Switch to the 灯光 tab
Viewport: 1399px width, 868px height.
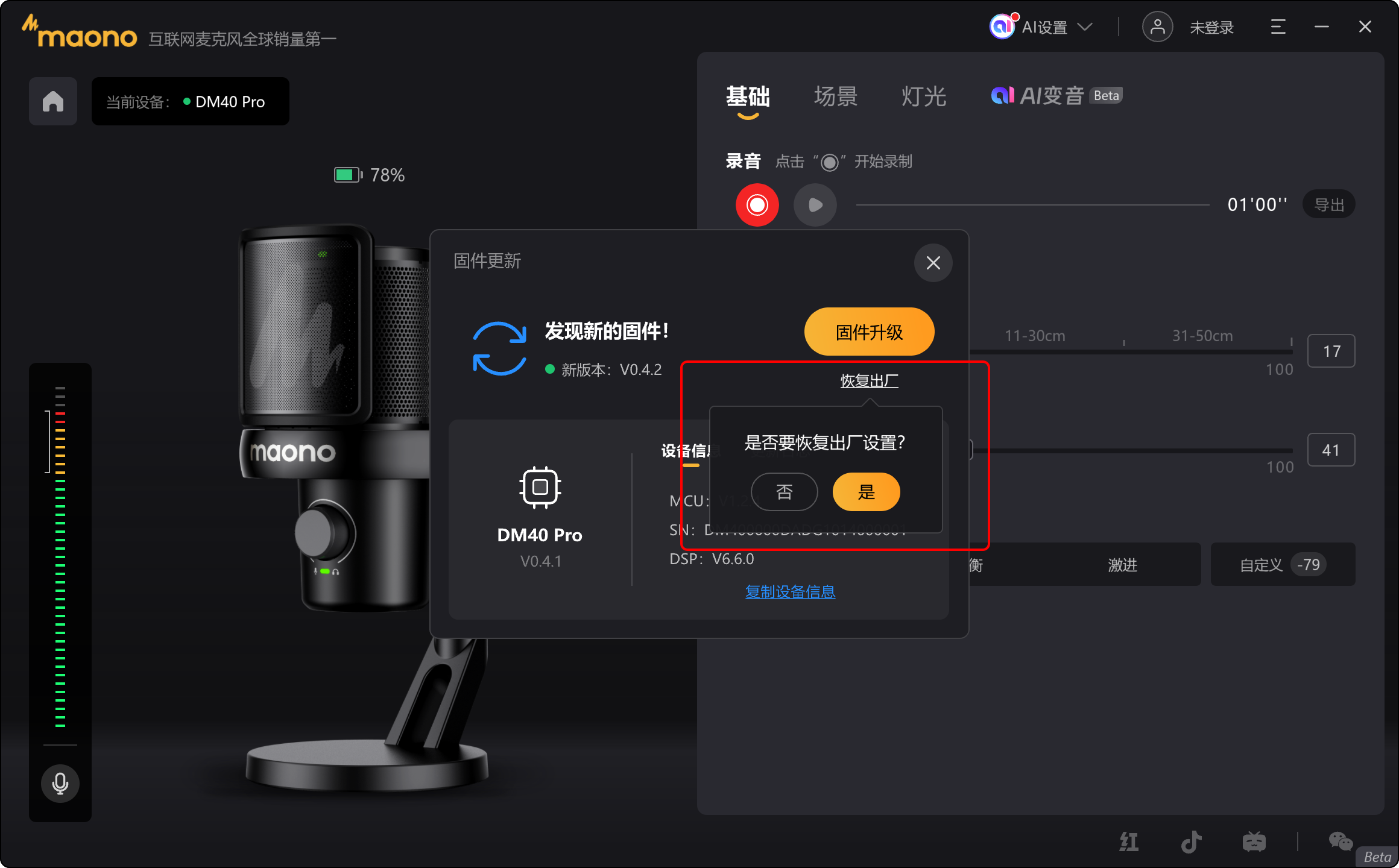tap(923, 96)
